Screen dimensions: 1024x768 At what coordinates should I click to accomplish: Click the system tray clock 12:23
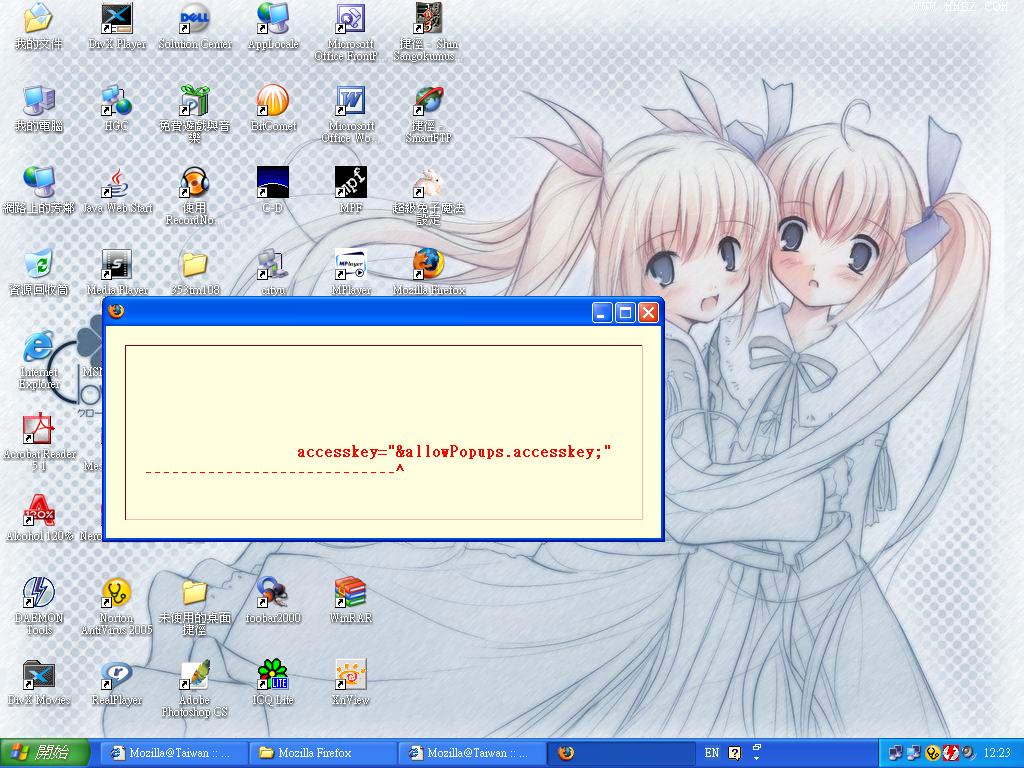(x=997, y=754)
